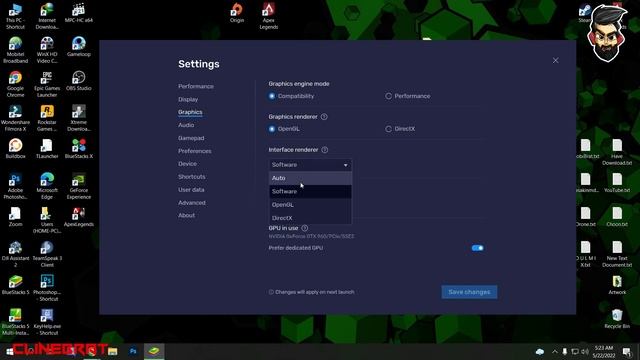Open volume control in system tray

[585, 351]
